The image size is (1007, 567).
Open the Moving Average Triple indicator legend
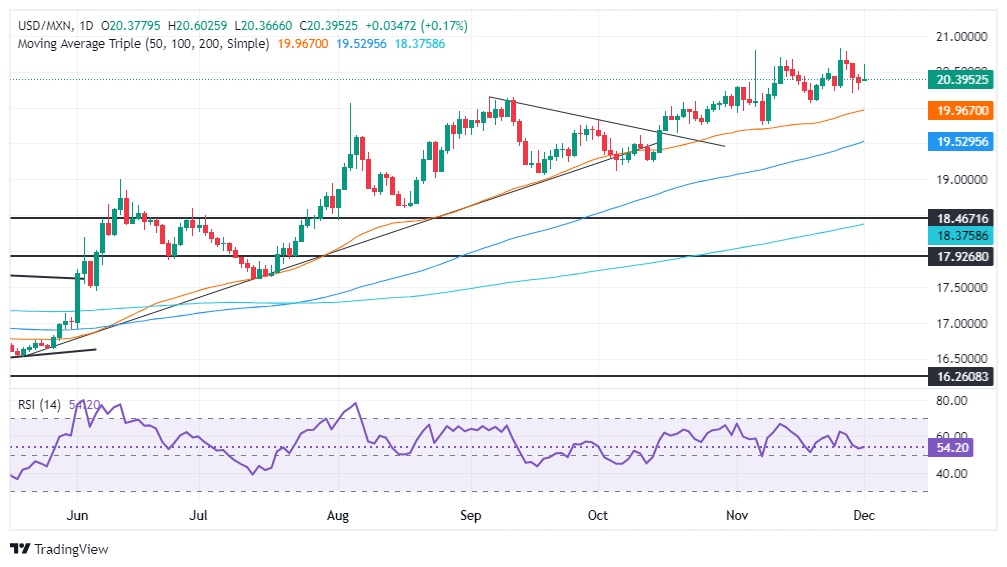click(143, 44)
